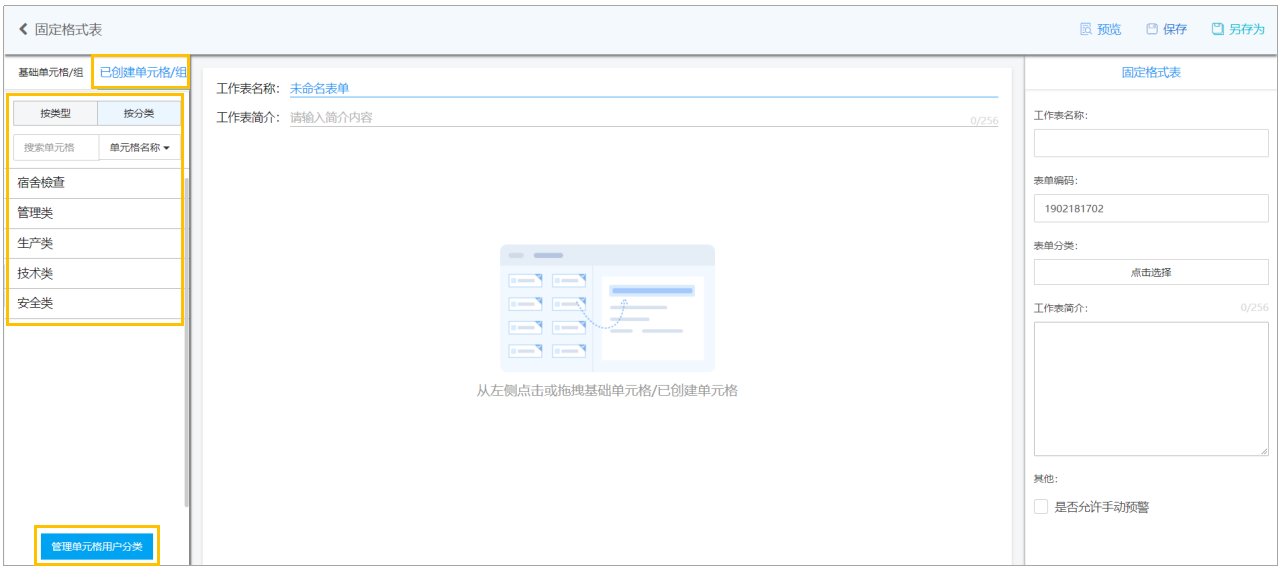Click the empty-state illustration in canvas
Viewport: 1284px width, 573px height.
pos(607,308)
